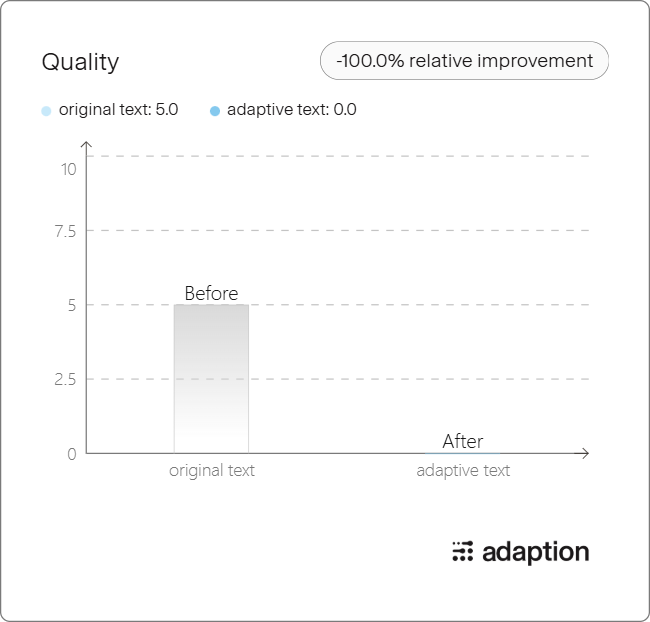Click the y-axis upward arrow tip
650x622 pixels.
86,144
